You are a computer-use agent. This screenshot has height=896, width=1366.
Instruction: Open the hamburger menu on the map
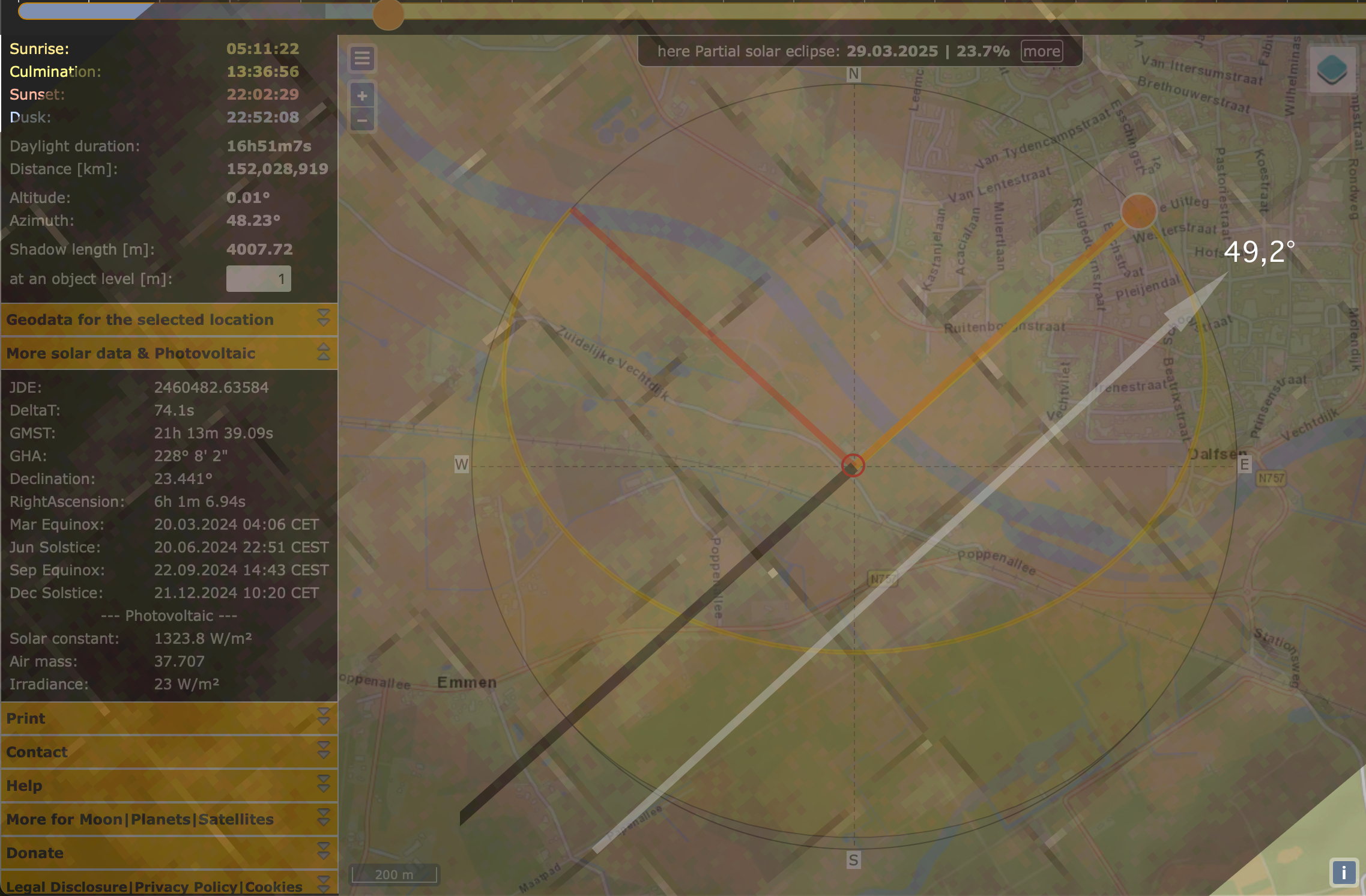click(x=362, y=59)
